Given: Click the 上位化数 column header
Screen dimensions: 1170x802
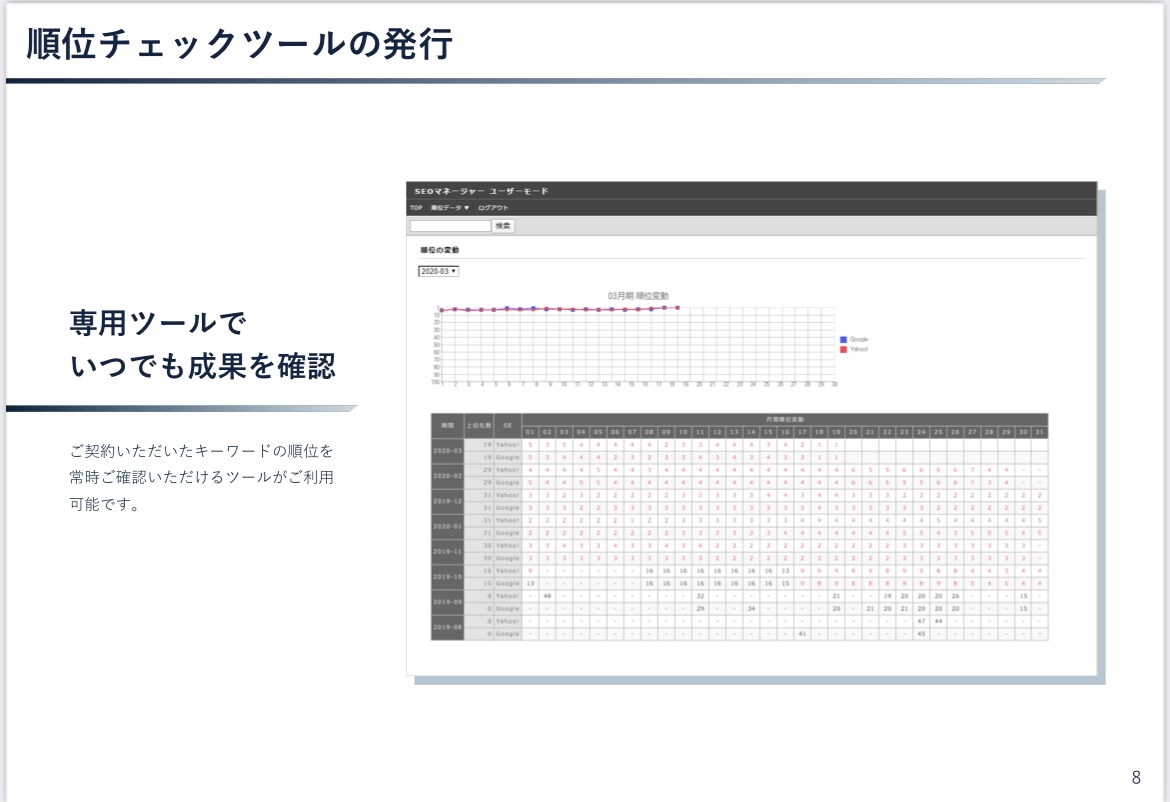Looking at the screenshot, I should 478,425.
